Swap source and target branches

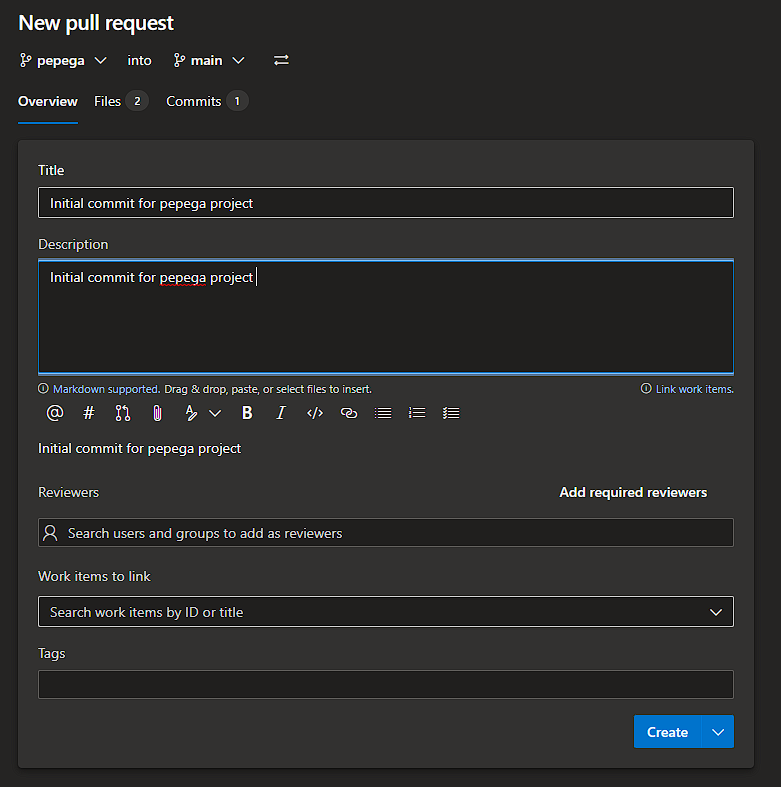(x=281, y=60)
